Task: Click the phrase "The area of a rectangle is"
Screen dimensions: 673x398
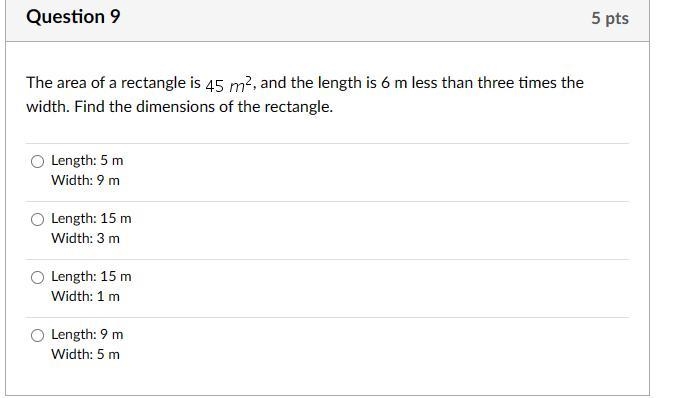Action: 113,83
